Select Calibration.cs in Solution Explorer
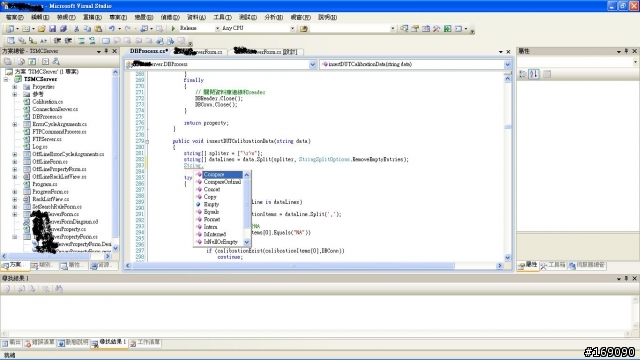This screenshot has height=360, width=640. coord(47,102)
